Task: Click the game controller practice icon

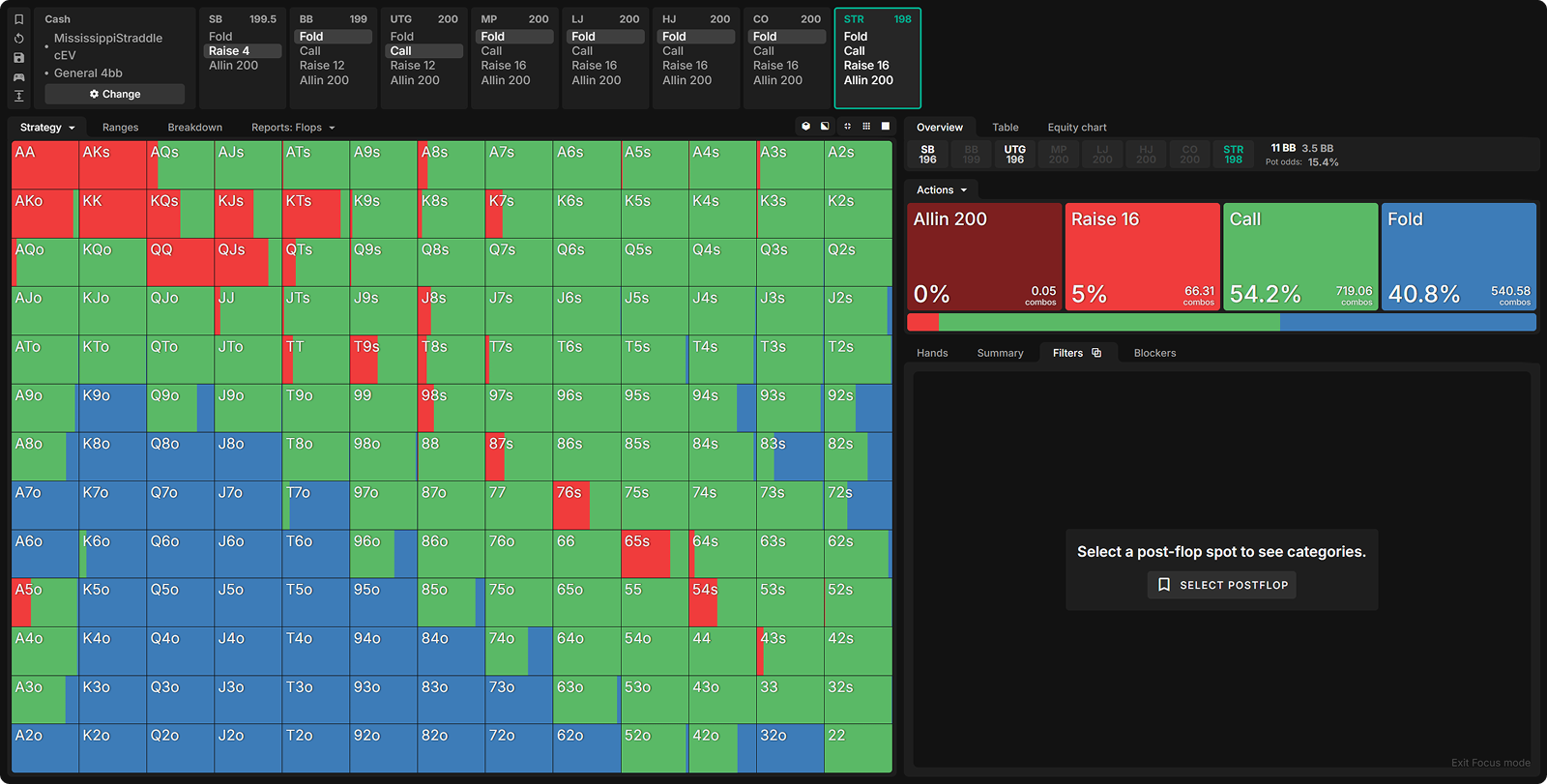Action: (18, 77)
